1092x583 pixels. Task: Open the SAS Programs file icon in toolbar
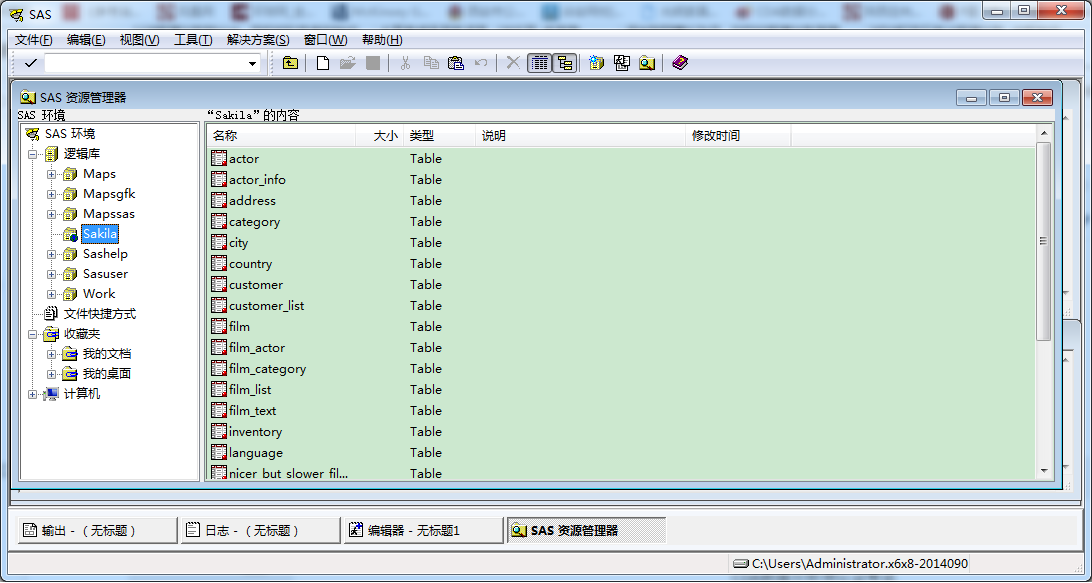622,63
